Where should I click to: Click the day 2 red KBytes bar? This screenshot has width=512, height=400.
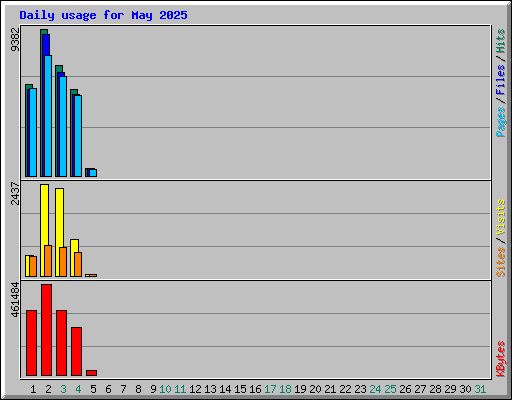46,330
